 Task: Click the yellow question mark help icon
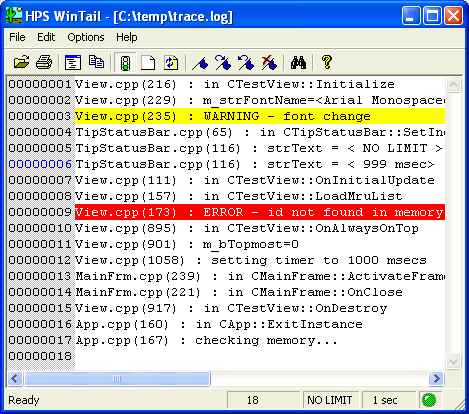point(327,62)
